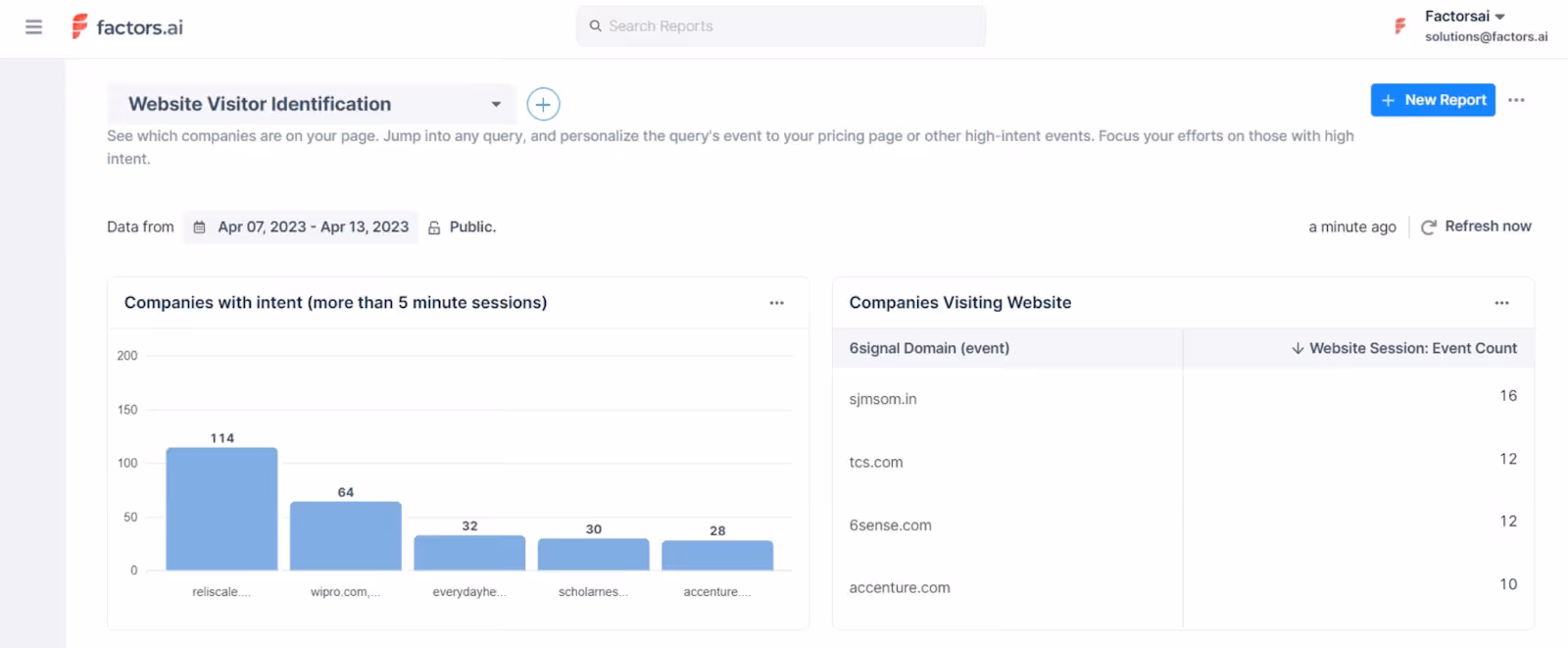Click the tcs.com table row
1568x648 pixels.
pos(1183,462)
